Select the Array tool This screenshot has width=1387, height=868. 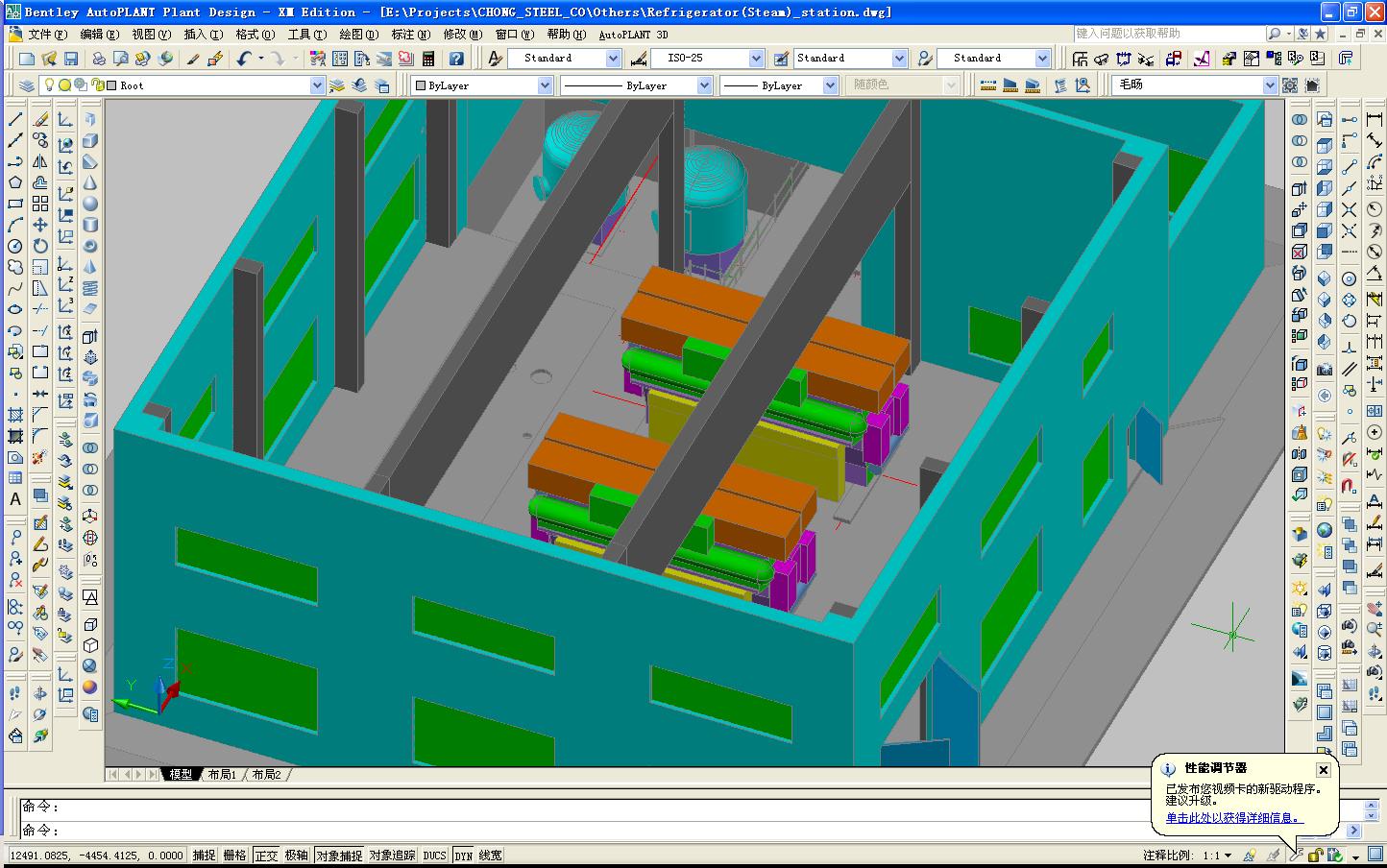coord(40,204)
